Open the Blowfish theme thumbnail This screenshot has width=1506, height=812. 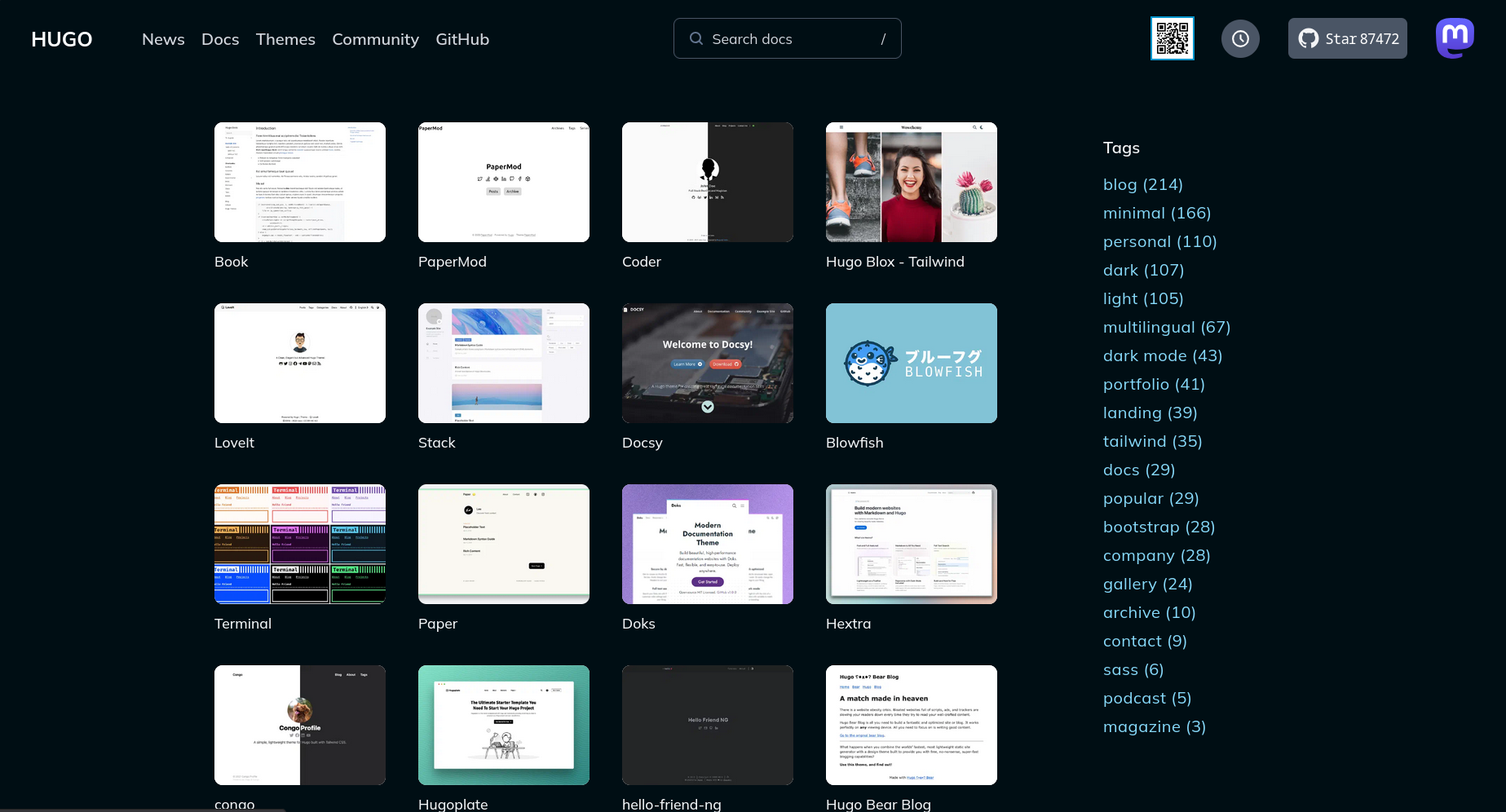click(912, 363)
